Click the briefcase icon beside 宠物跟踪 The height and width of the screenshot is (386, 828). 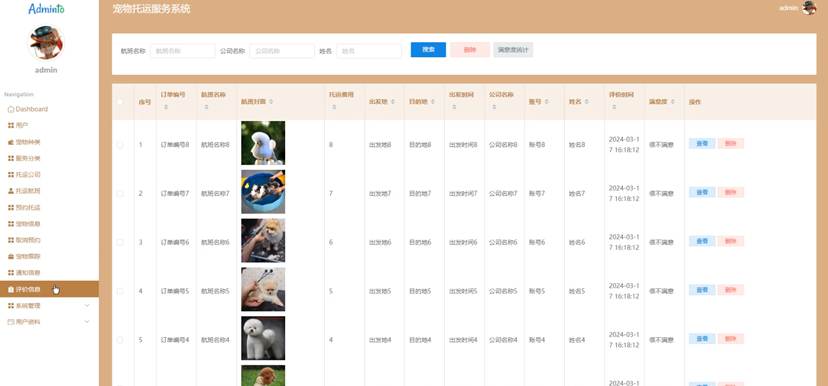pos(11,257)
